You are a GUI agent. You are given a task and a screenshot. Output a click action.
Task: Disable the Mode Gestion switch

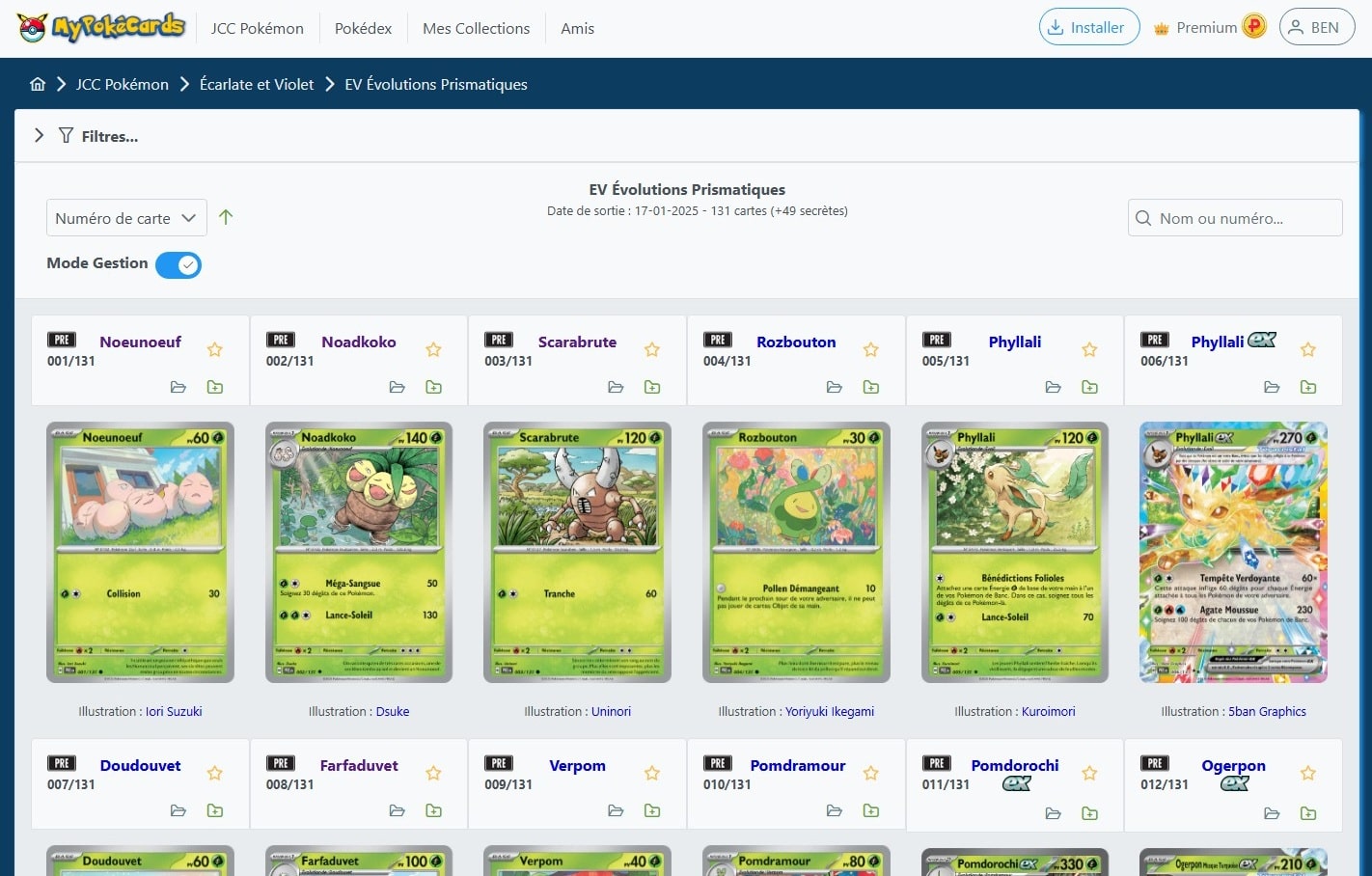(x=178, y=263)
